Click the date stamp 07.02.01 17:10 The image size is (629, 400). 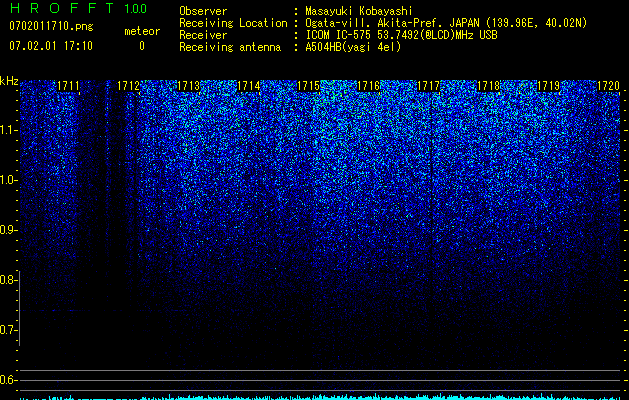point(51,46)
